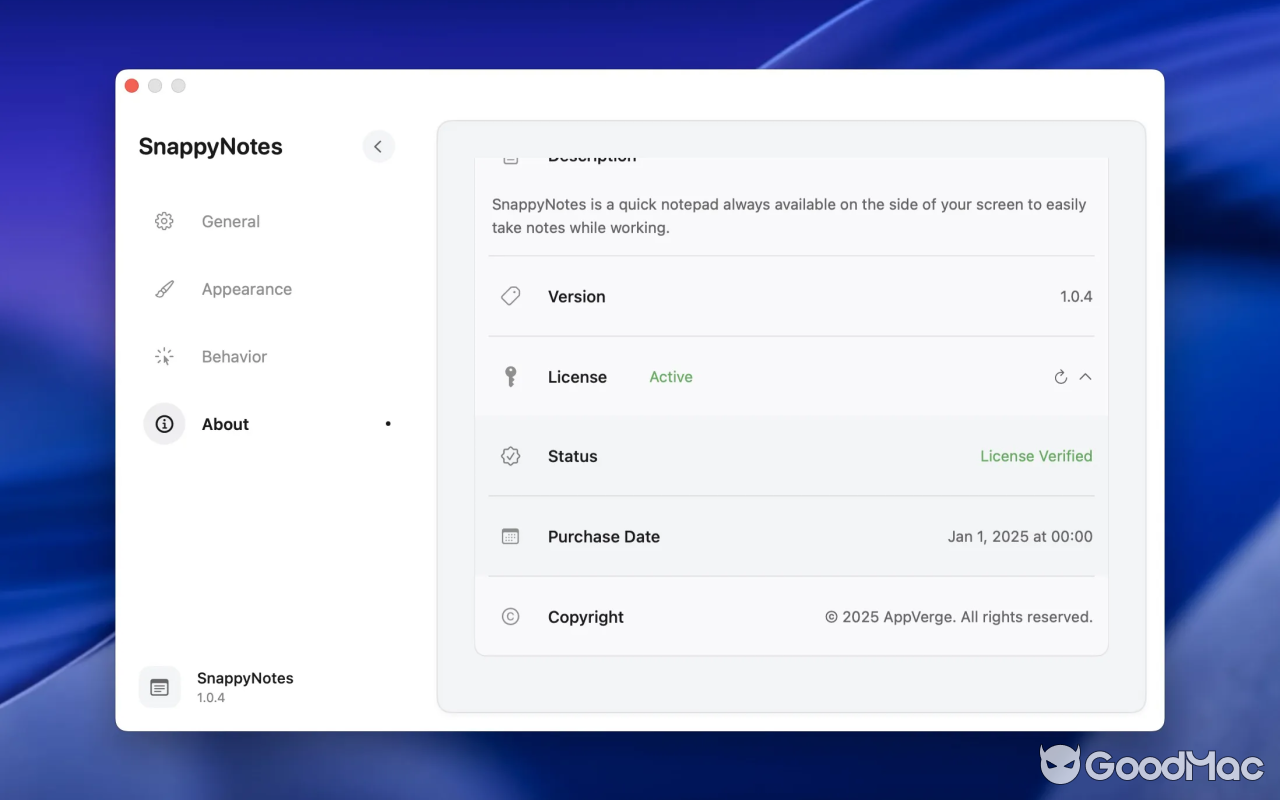Click the update indicator dot beside About
The width and height of the screenshot is (1280, 800).
pos(387,423)
